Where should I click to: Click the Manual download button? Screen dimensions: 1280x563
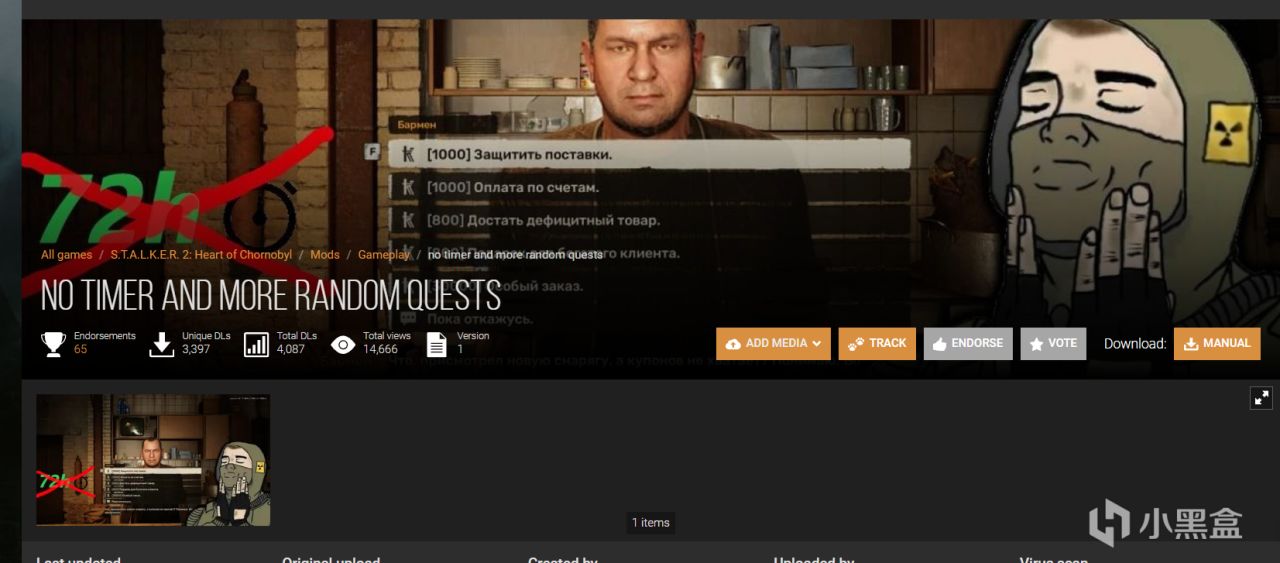[x=1217, y=343]
